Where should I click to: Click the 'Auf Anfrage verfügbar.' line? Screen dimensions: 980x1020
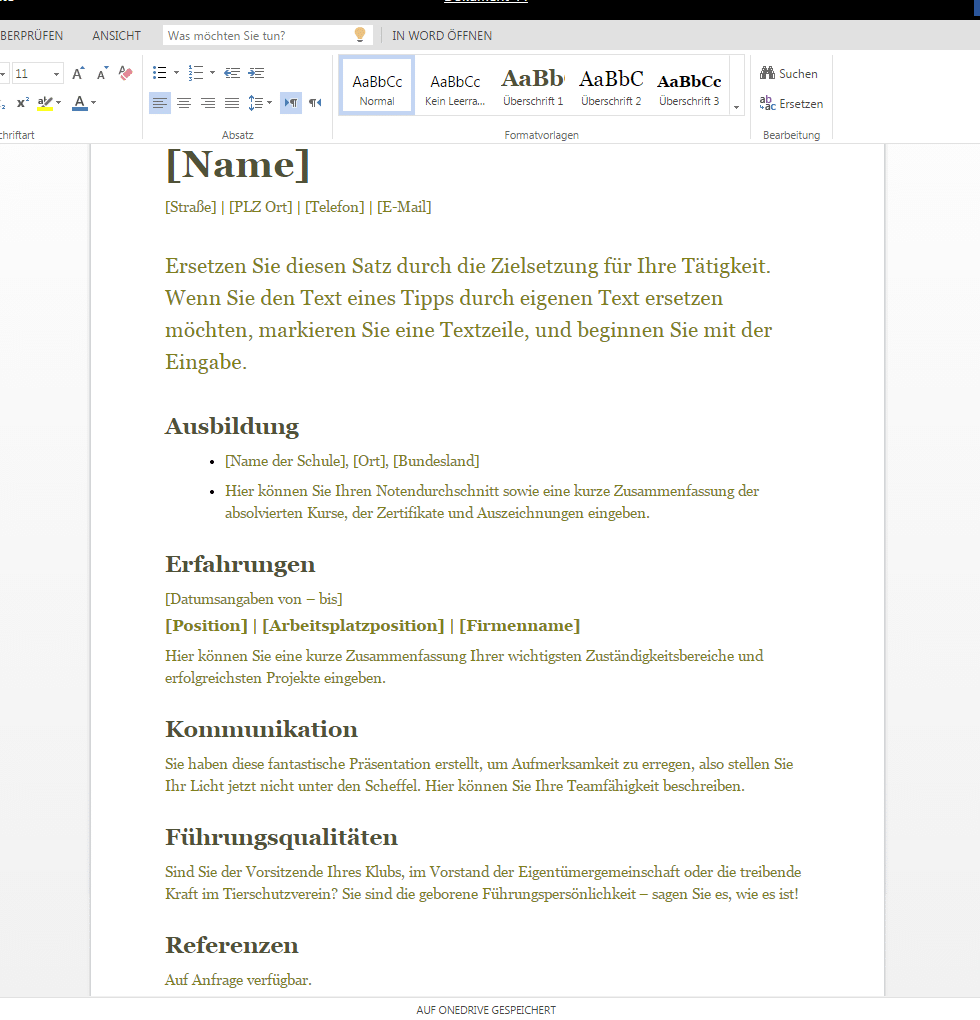(239, 980)
